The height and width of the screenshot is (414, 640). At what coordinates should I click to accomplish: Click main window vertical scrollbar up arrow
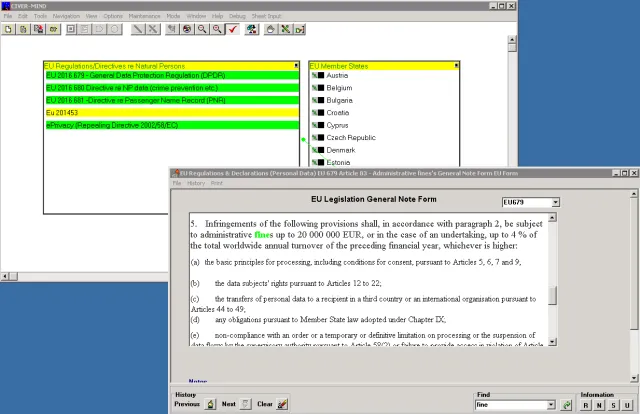[x=512, y=39]
